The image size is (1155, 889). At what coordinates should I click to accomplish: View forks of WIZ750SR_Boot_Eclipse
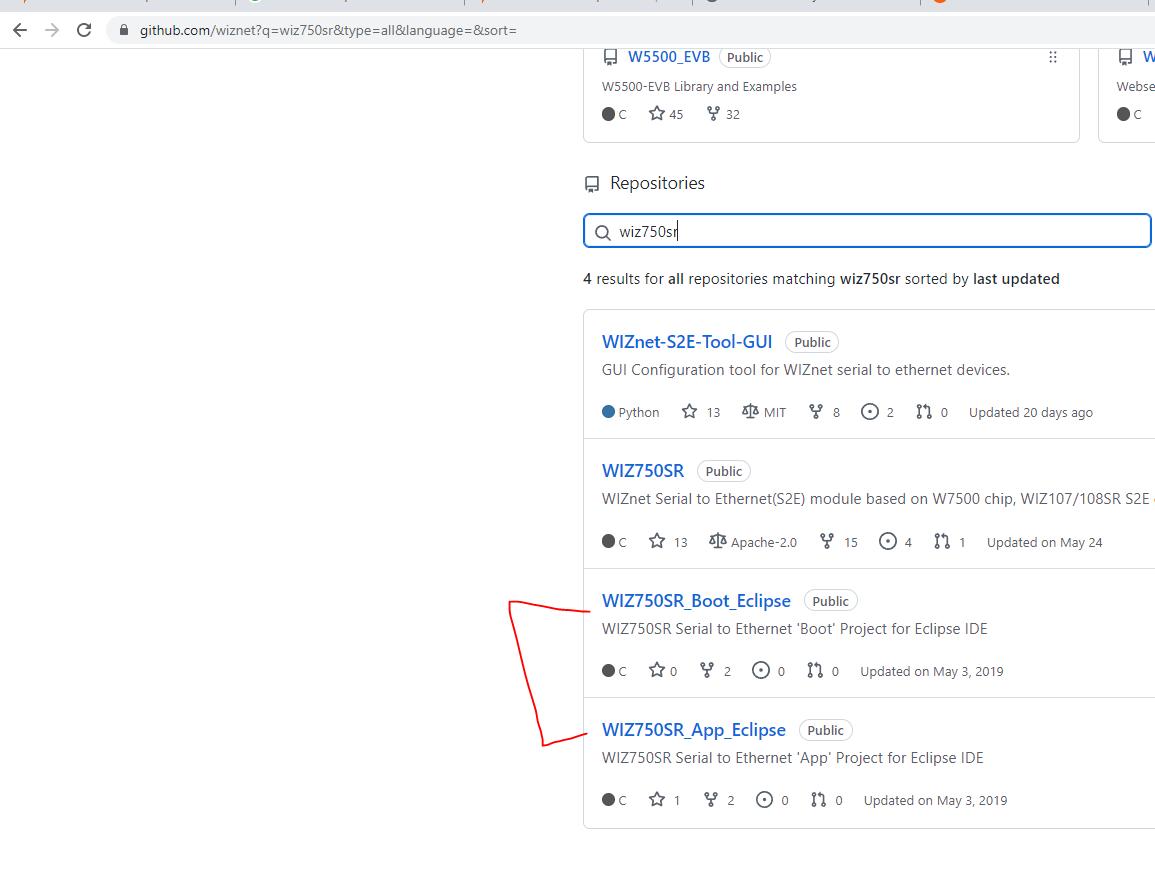[715, 670]
